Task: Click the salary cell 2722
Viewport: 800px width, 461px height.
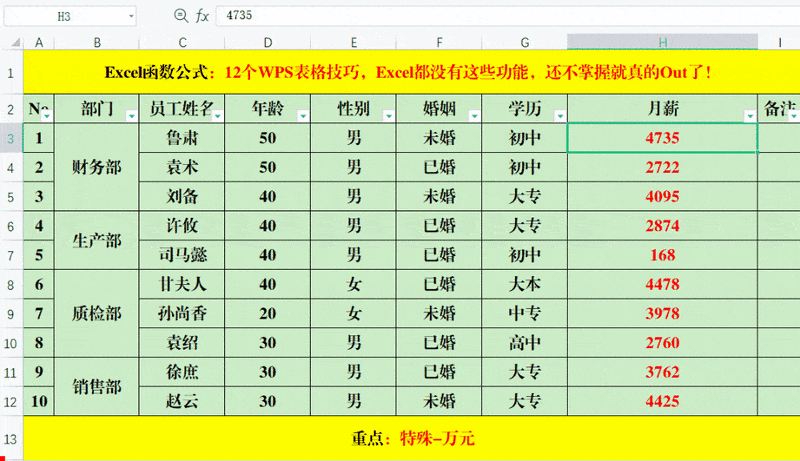Action: pyautogui.click(x=662, y=167)
